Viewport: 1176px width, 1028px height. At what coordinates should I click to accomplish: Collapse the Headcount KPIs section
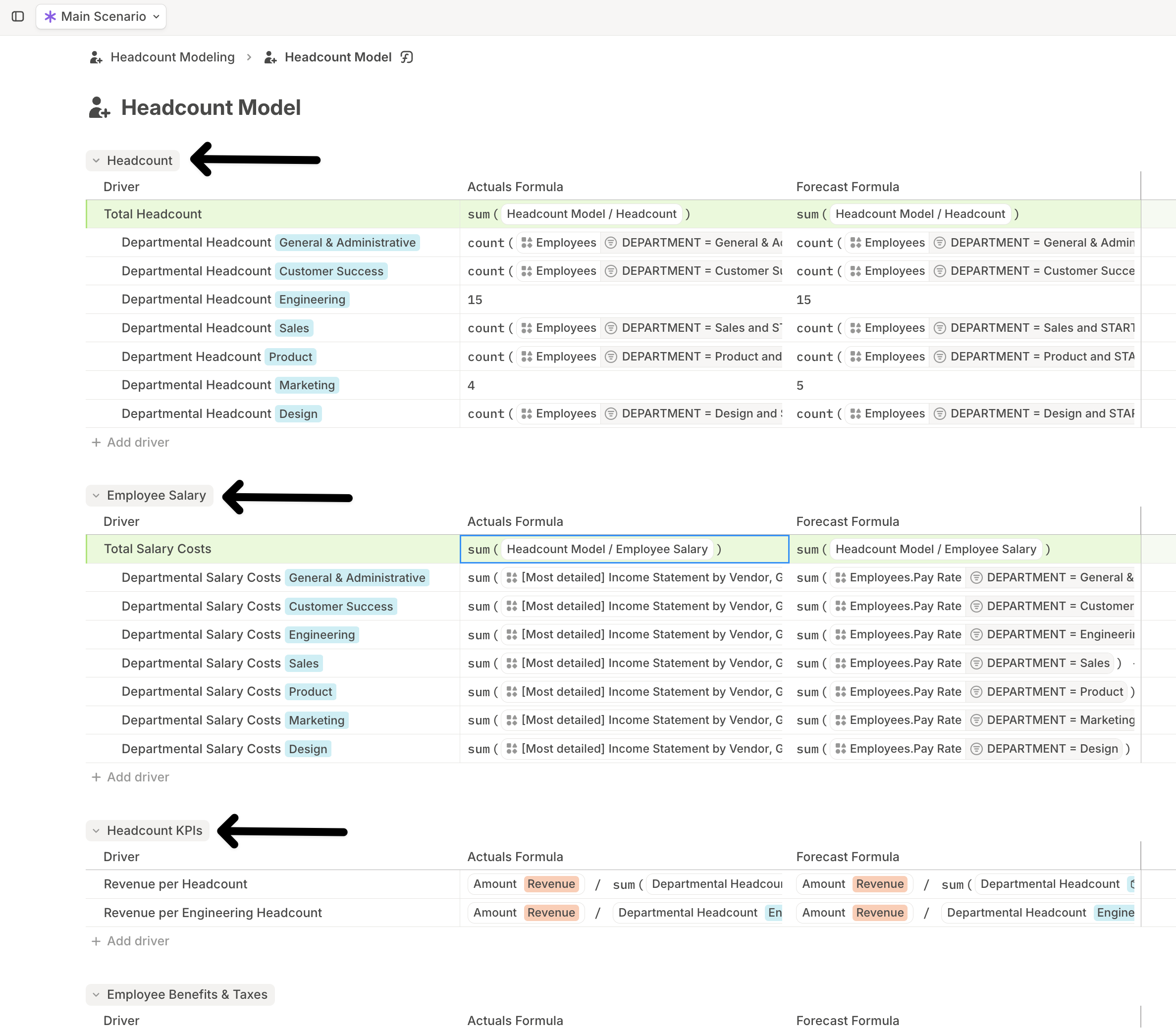[x=97, y=830]
